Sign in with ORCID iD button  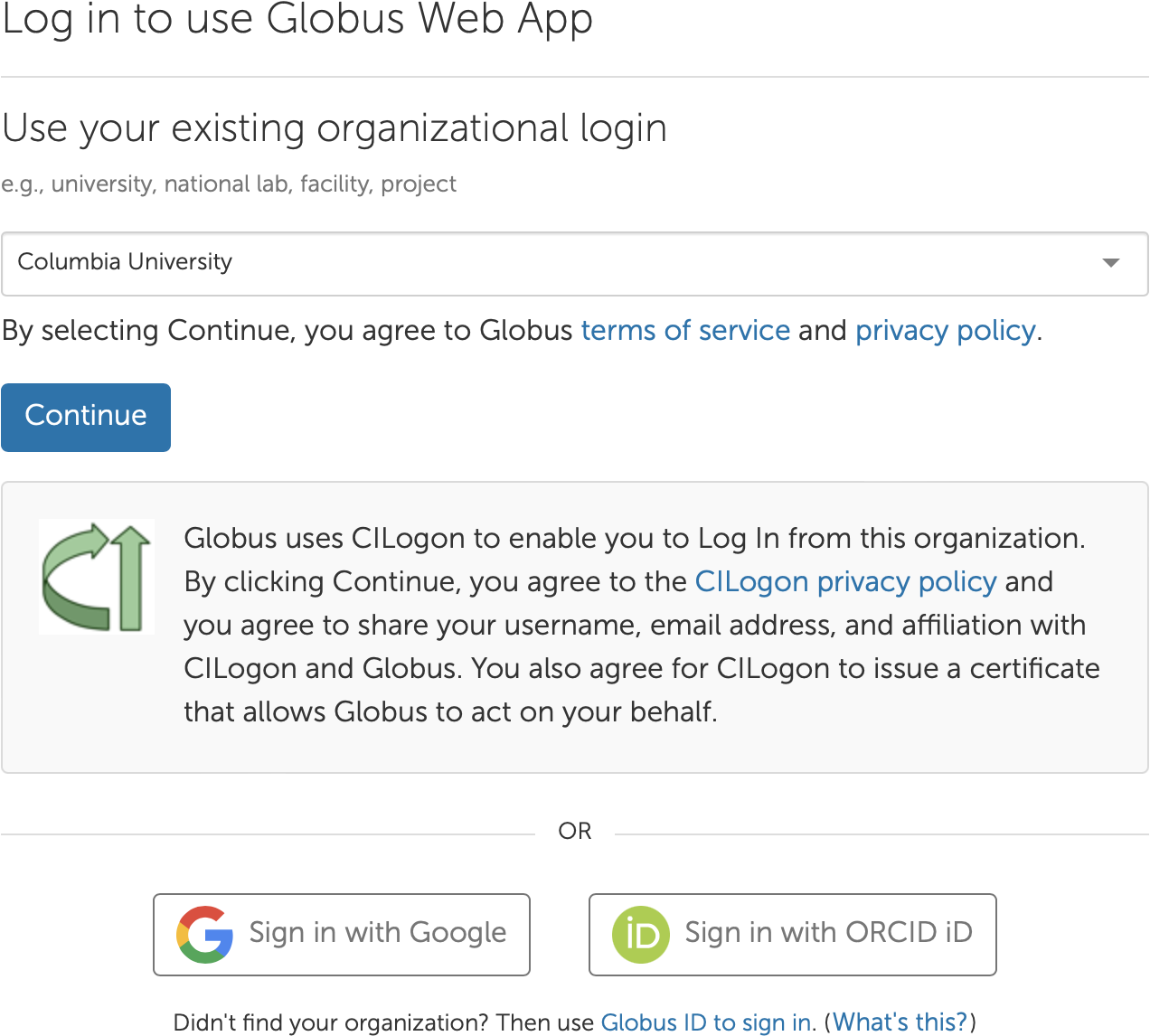point(793,934)
